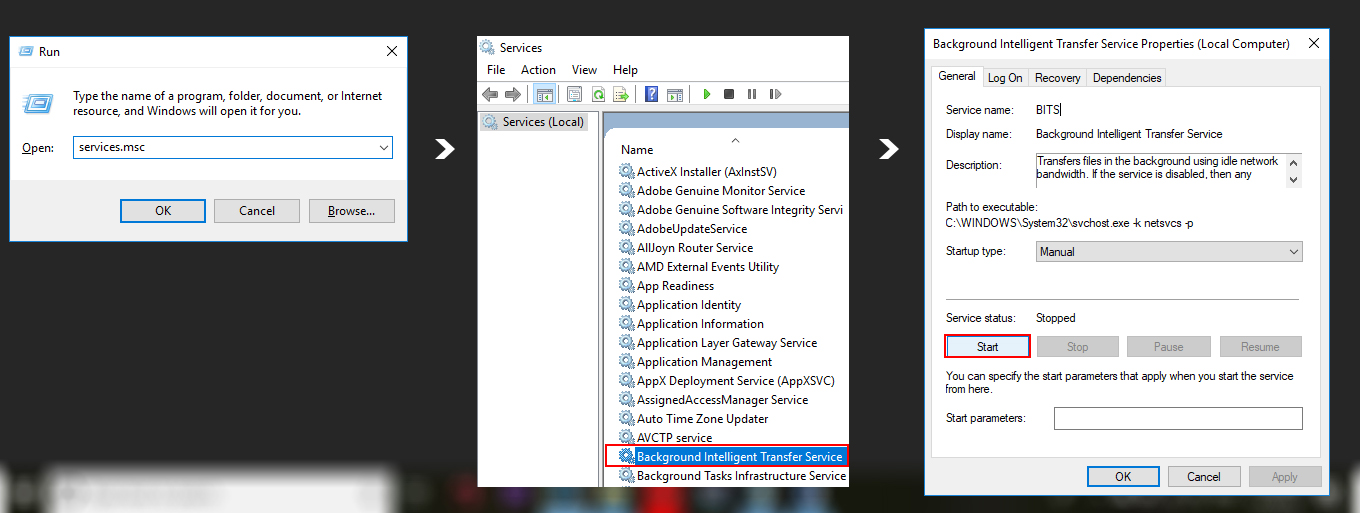The height and width of the screenshot is (513, 1360).
Task: Switch to the General tab
Action: tap(957, 76)
